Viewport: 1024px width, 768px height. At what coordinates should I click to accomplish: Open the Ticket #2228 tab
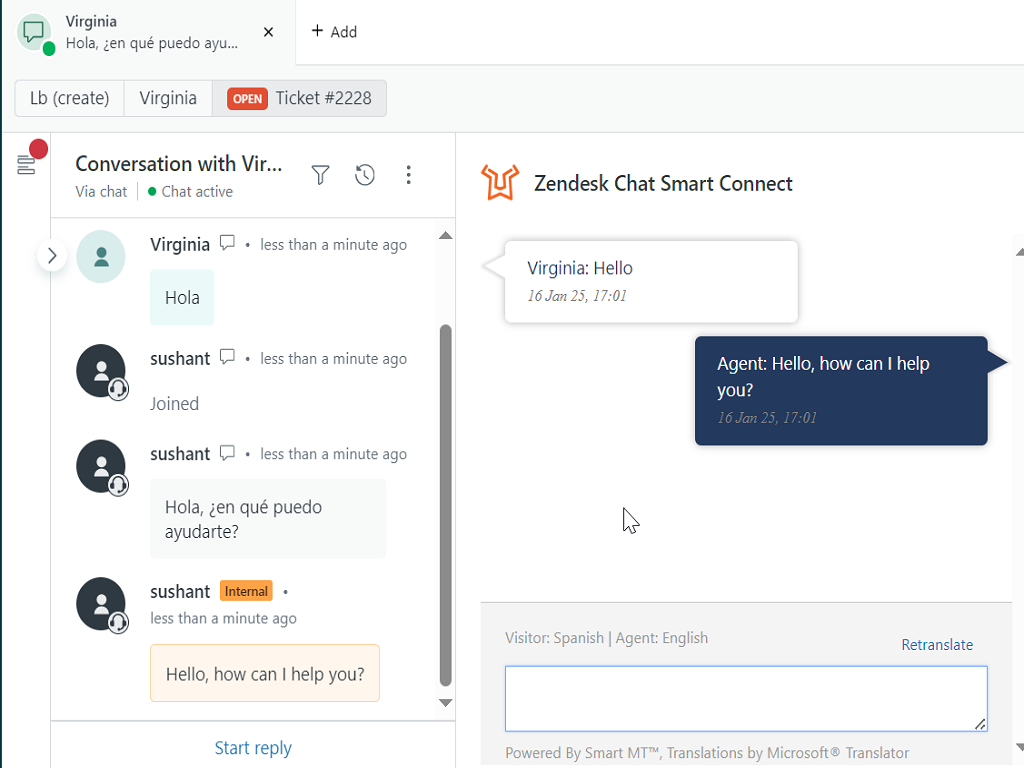pyautogui.click(x=298, y=98)
